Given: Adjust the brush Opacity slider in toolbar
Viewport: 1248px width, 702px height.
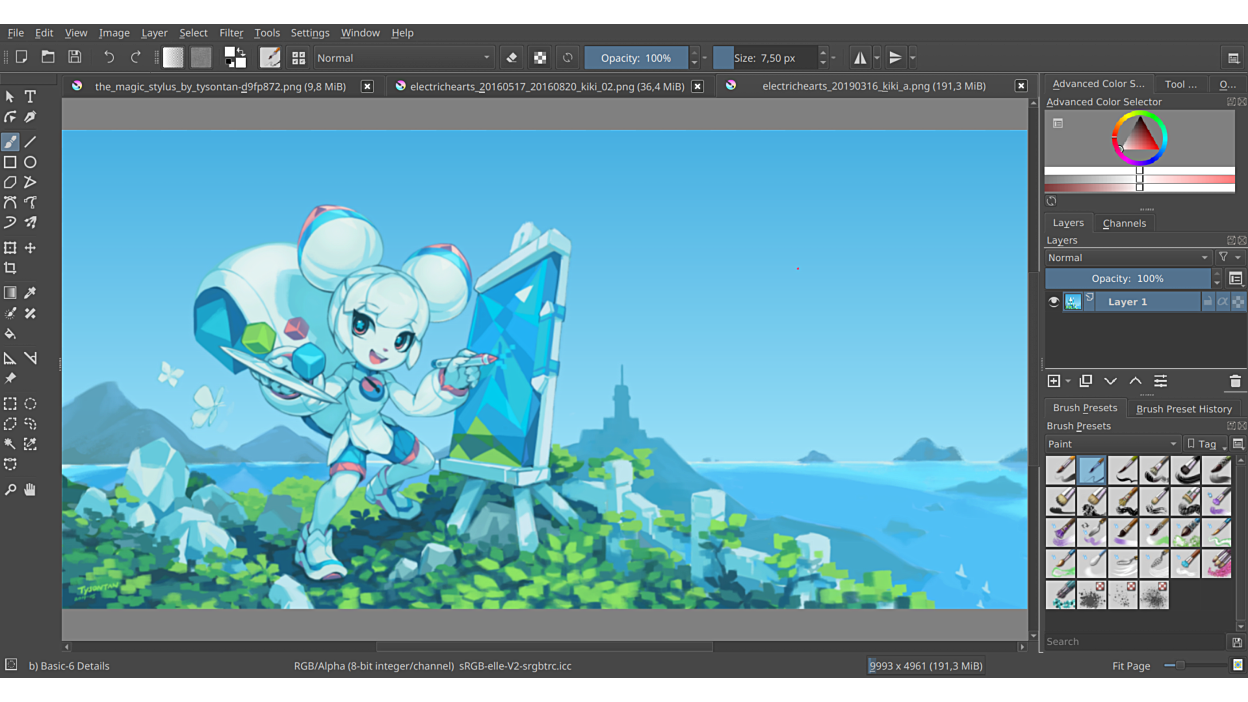Looking at the screenshot, I should pyautogui.click(x=636, y=58).
